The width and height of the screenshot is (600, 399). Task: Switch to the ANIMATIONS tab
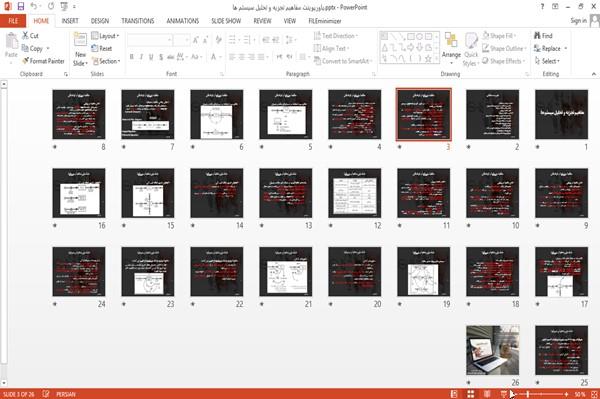(x=183, y=21)
